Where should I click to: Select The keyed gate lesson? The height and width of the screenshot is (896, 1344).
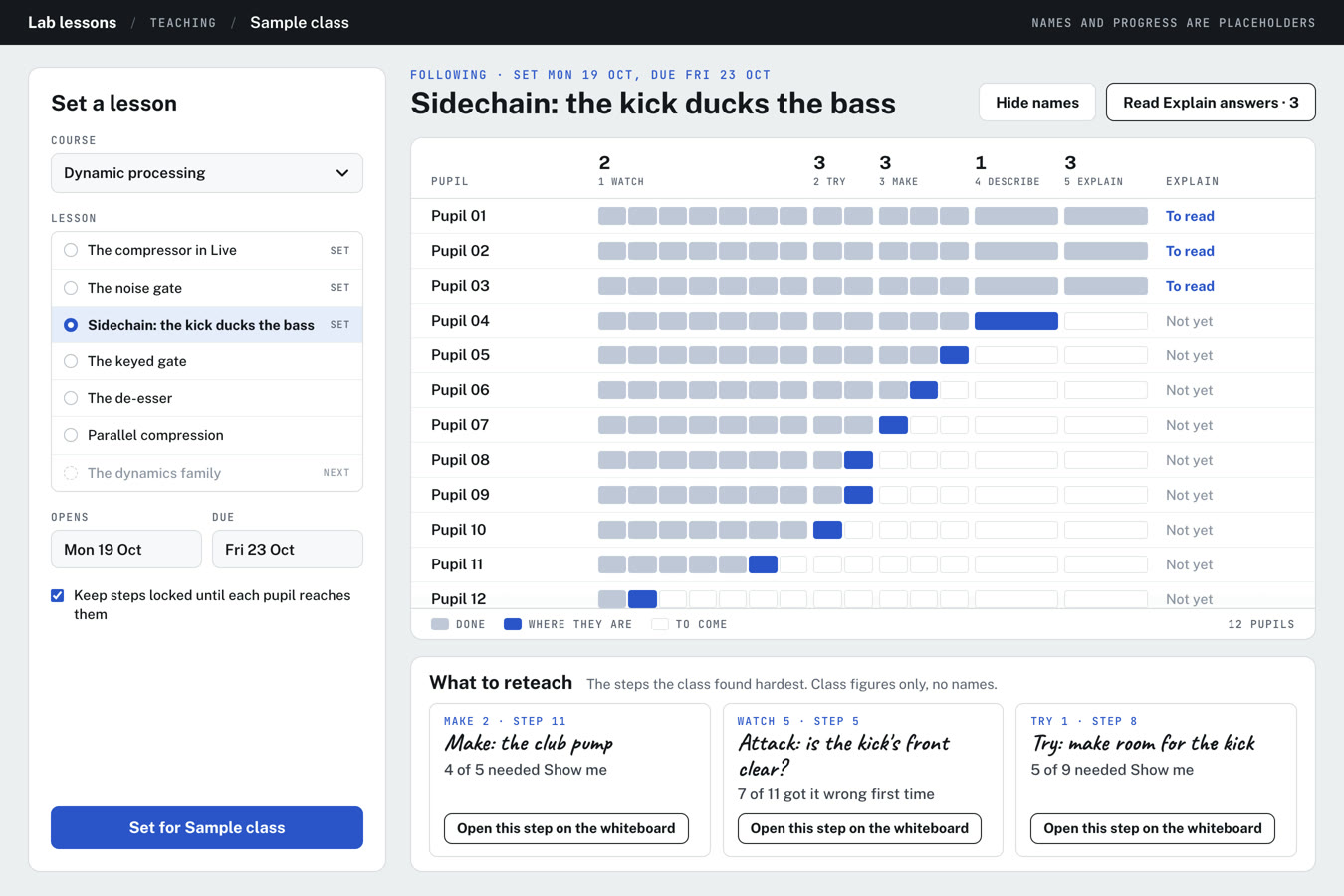click(x=207, y=361)
